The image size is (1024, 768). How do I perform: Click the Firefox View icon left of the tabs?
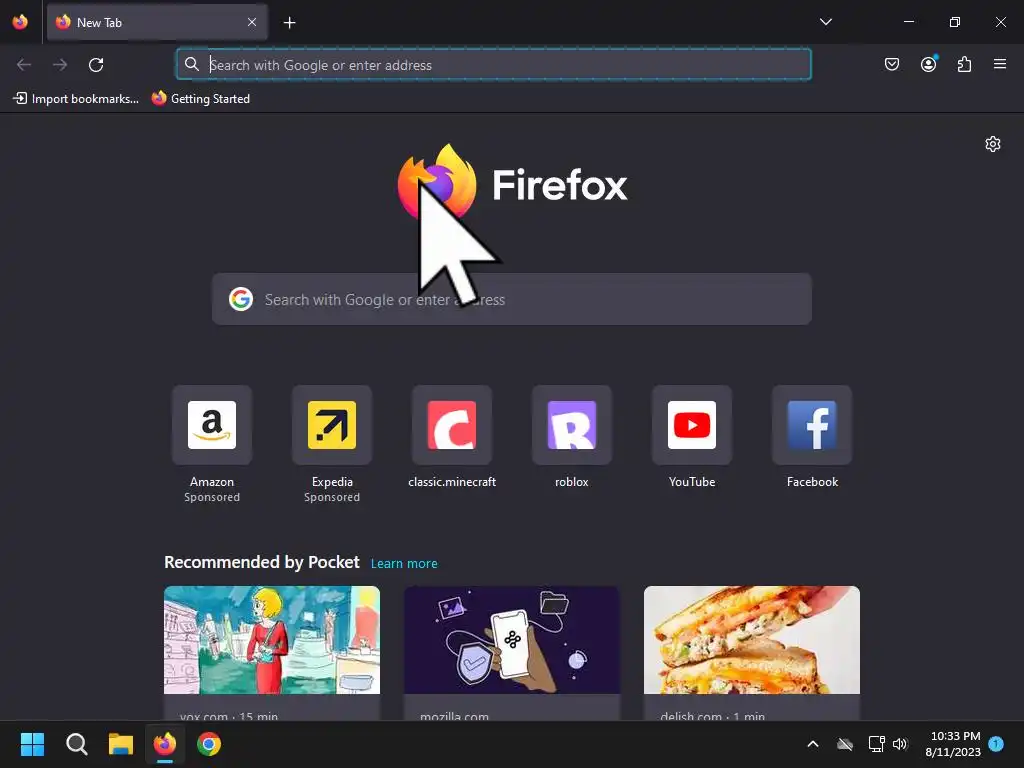pyautogui.click(x=20, y=22)
